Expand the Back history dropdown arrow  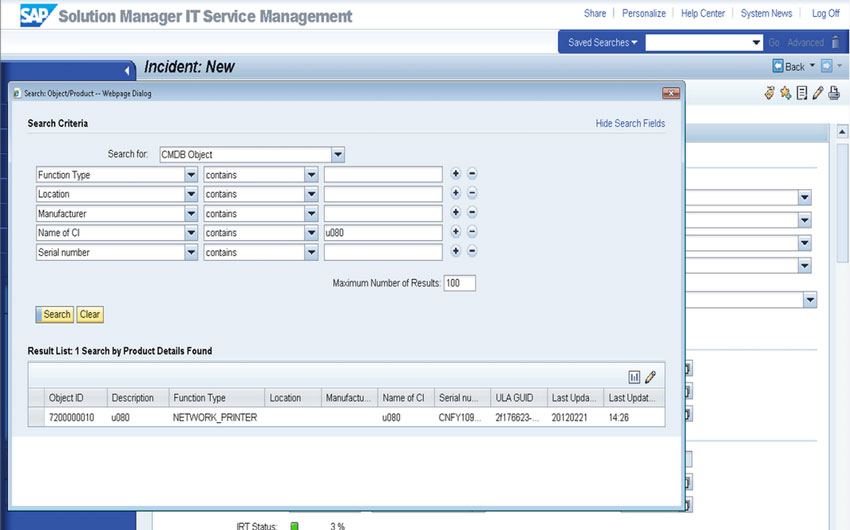click(x=812, y=66)
